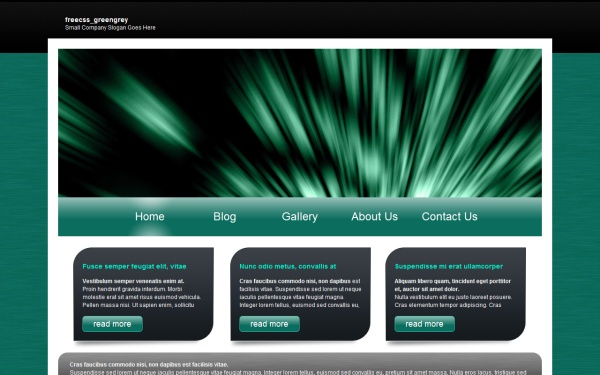Image resolution: width=600 pixels, height=375 pixels.
Task: Click heading Nunc odio metus, convallis at
Action: 288,266
